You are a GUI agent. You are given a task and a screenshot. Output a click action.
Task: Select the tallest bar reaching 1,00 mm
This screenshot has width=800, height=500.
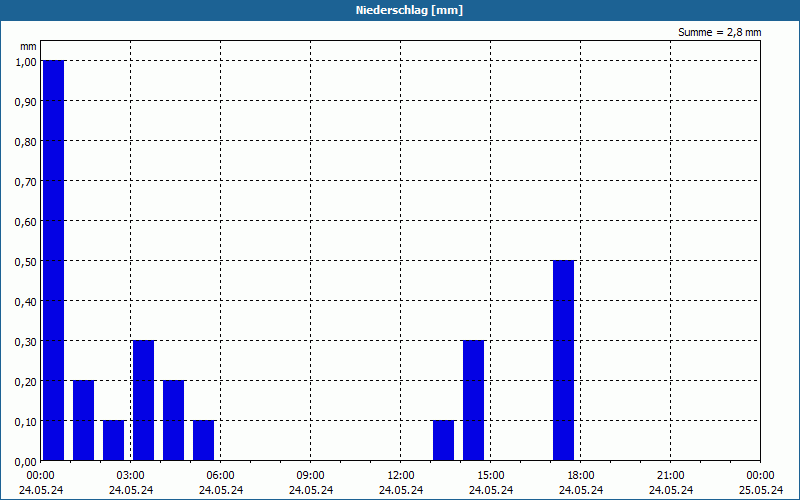54,260
